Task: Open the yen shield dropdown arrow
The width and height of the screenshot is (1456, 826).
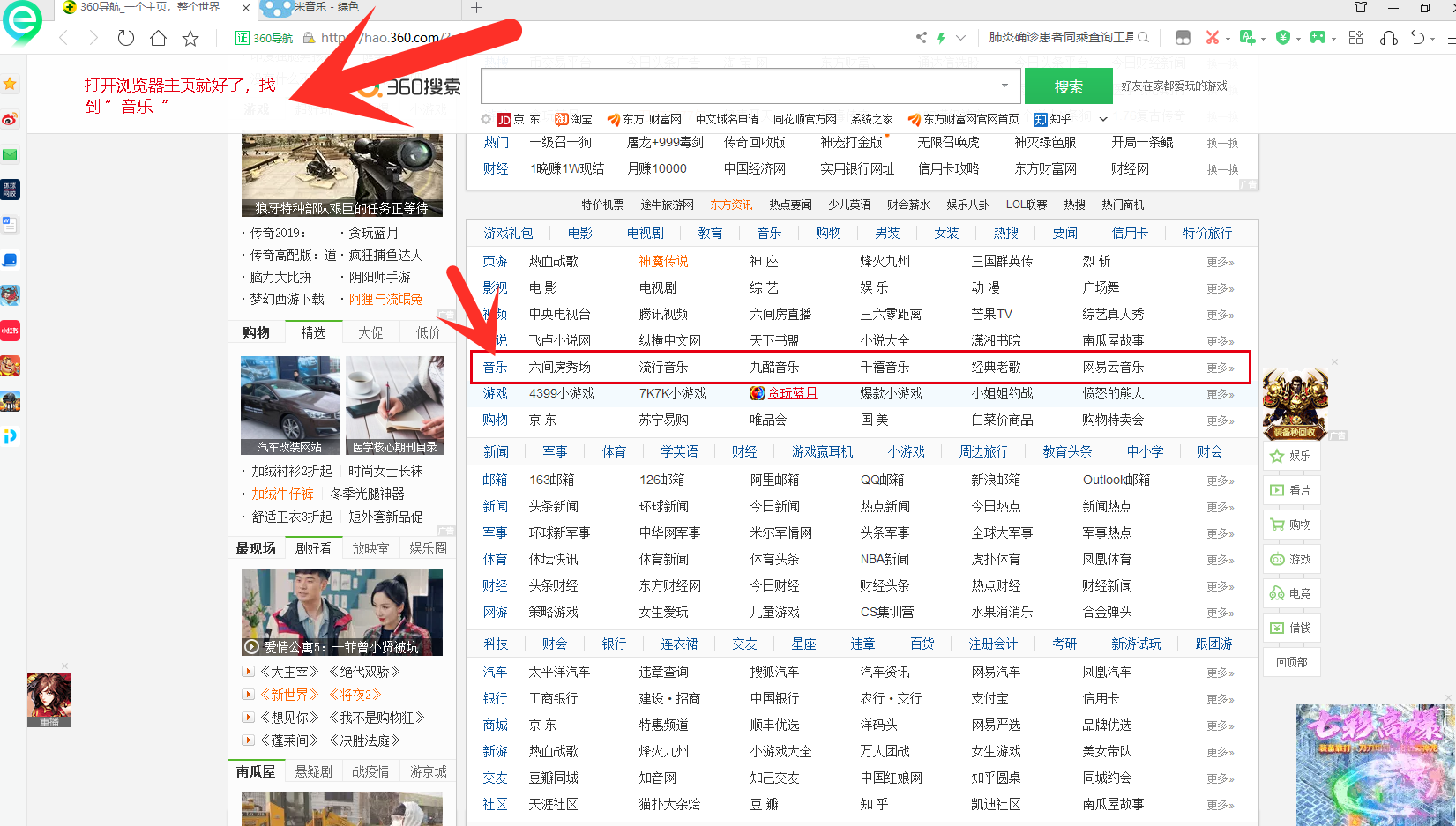Action: (x=1298, y=40)
